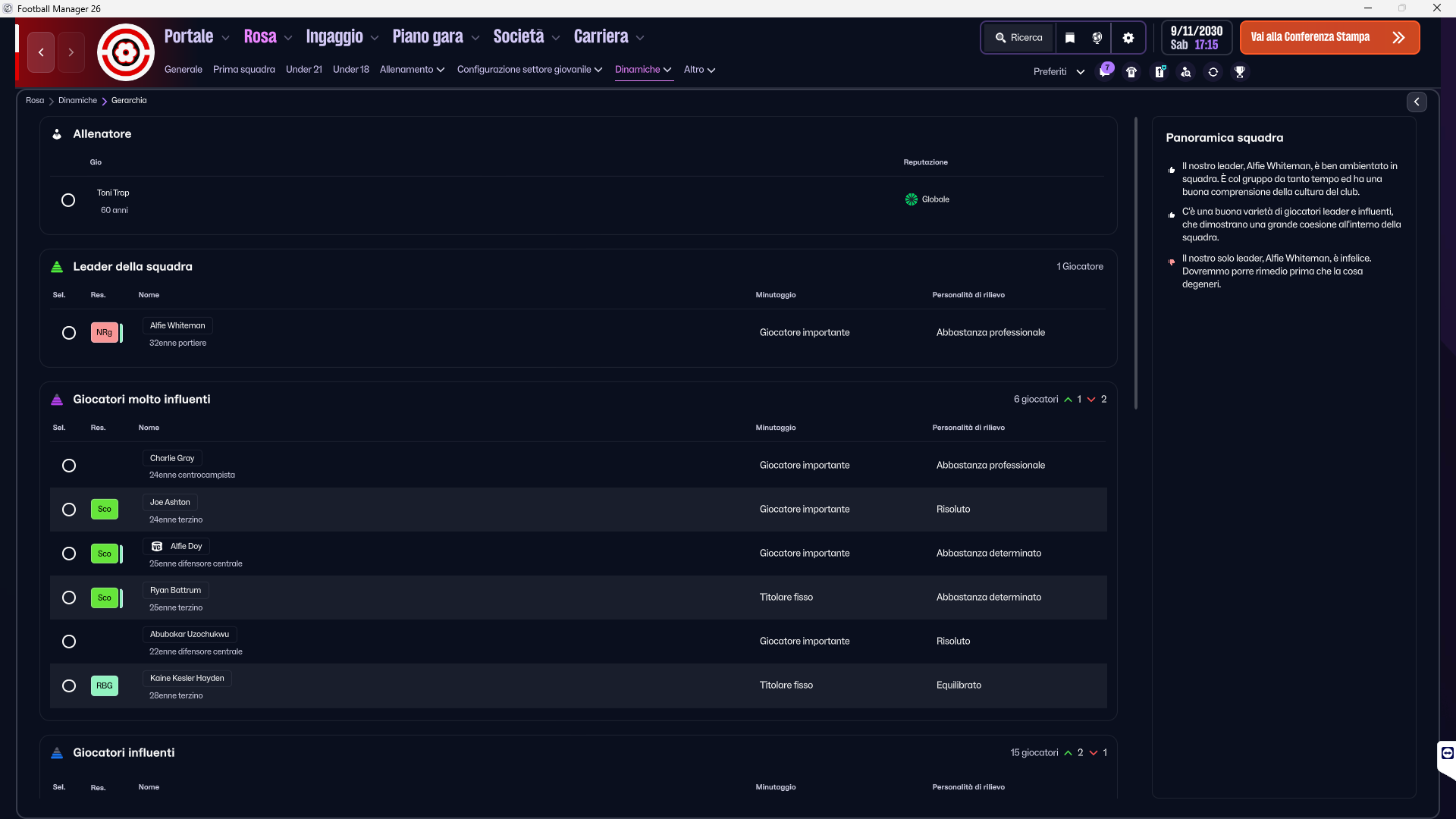The height and width of the screenshot is (819, 1456).
Task: Select the radio button for Alfie Whiteman
Action: pos(69,333)
